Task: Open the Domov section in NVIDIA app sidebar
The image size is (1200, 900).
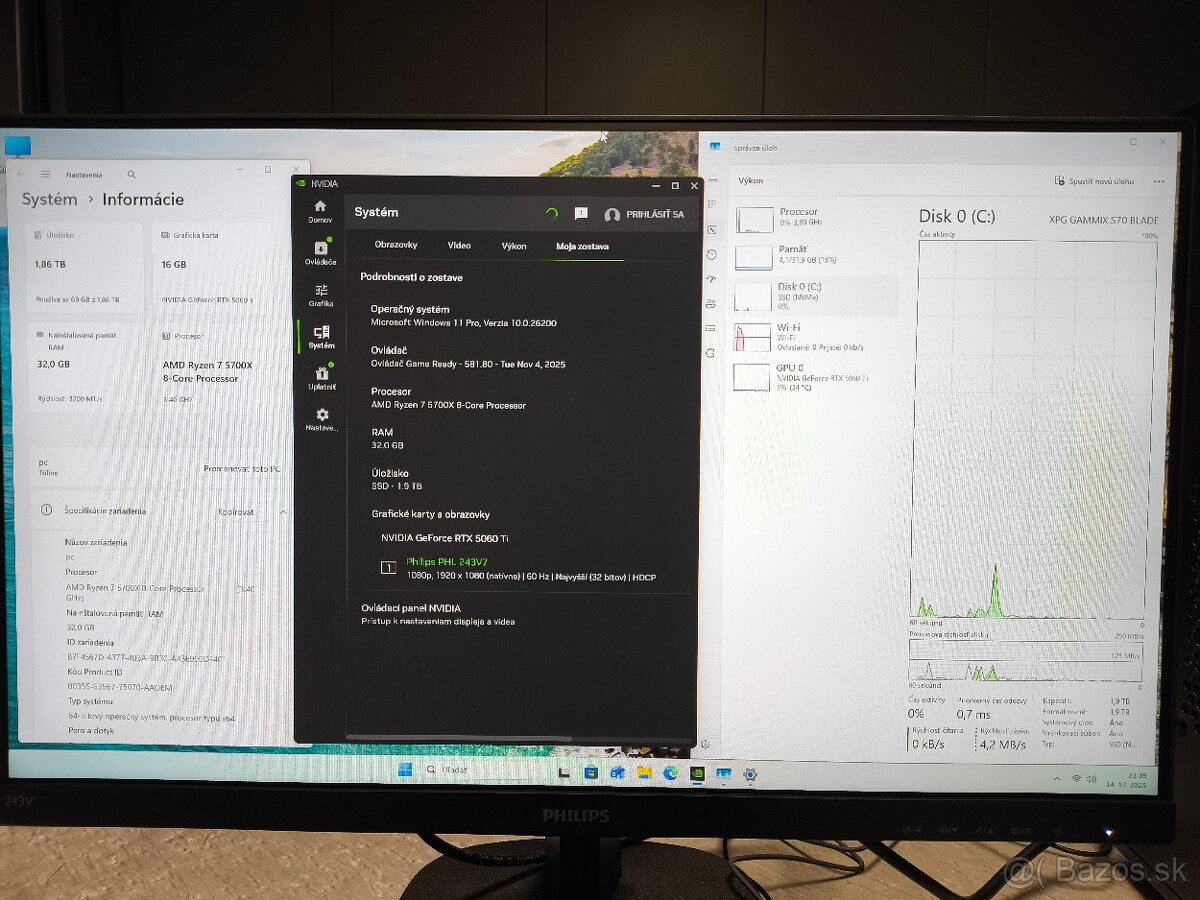Action: [319, 207]
